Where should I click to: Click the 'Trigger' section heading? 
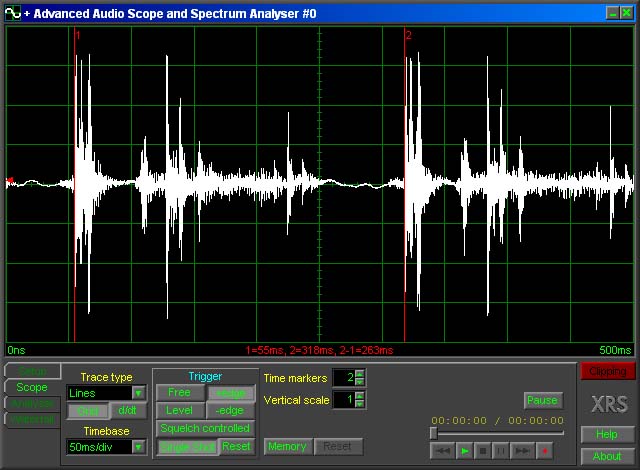pos(205,376)
